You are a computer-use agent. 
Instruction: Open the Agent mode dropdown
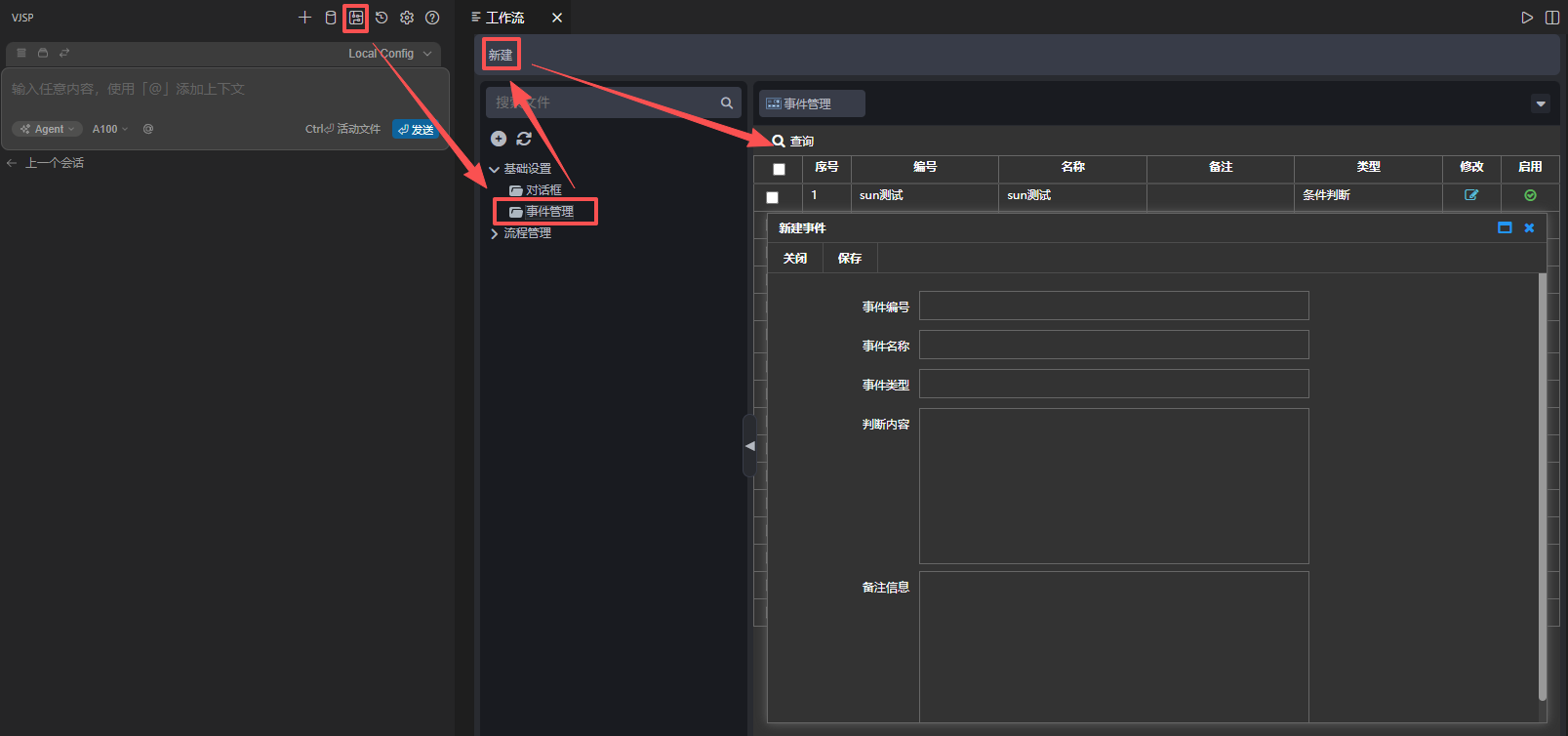coord(48,129)
